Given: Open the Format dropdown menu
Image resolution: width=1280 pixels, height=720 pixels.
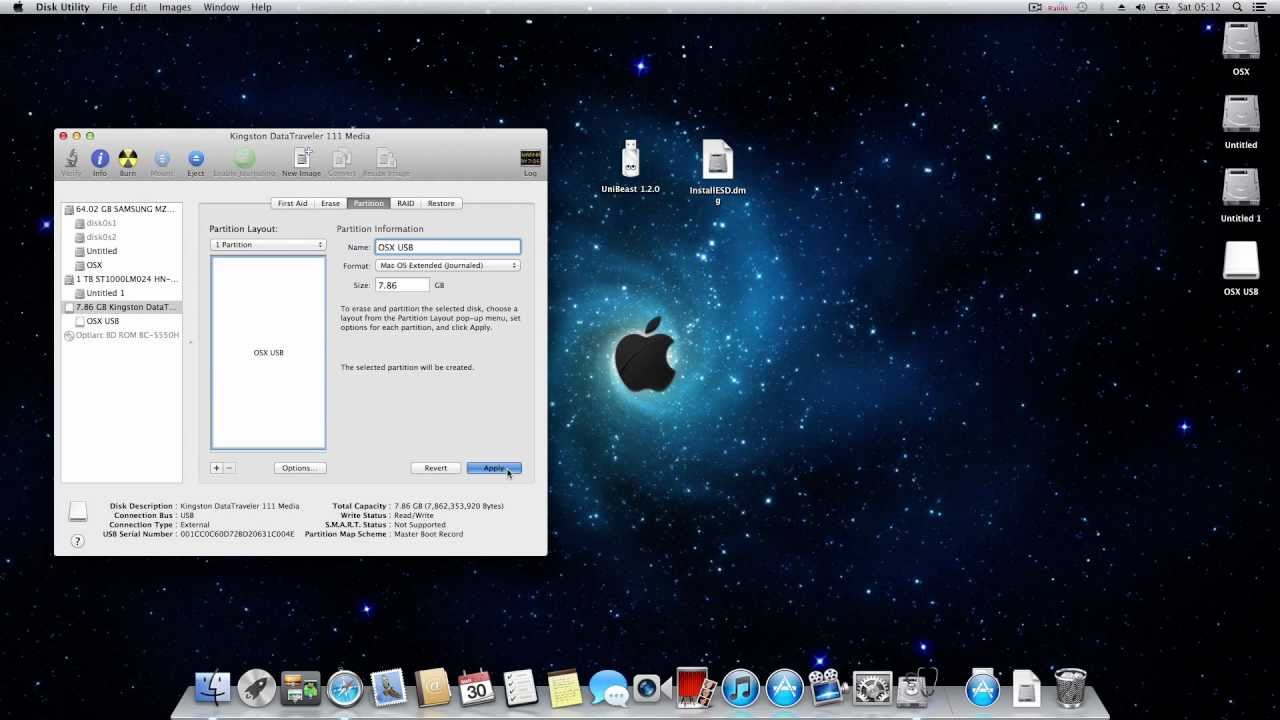Looking at the screenshot, I should 448,266.
